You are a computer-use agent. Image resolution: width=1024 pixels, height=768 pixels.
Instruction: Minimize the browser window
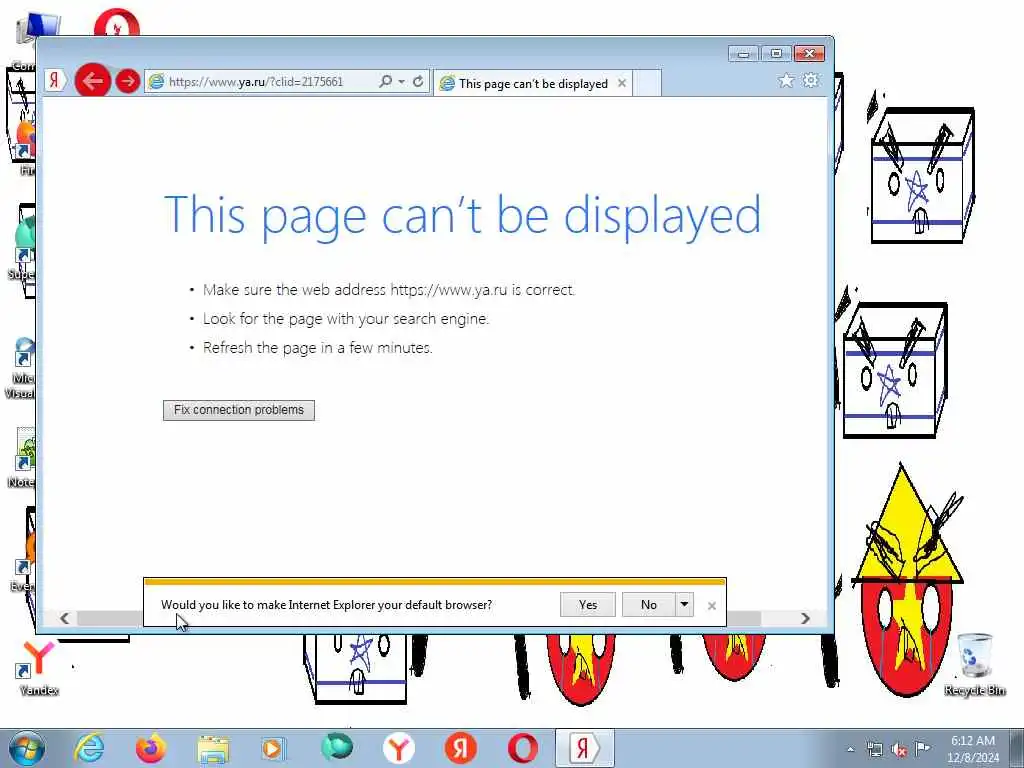point(743,54)
